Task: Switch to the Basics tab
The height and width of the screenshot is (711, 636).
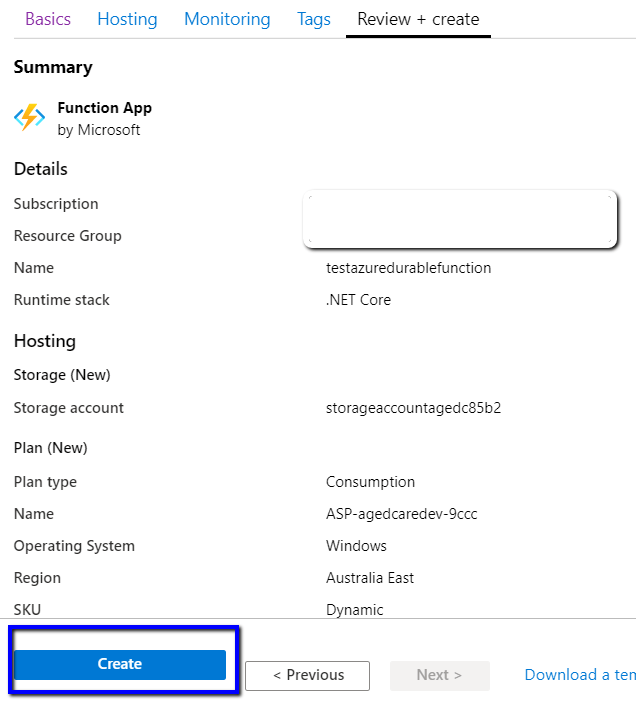Action: (48, 19)
